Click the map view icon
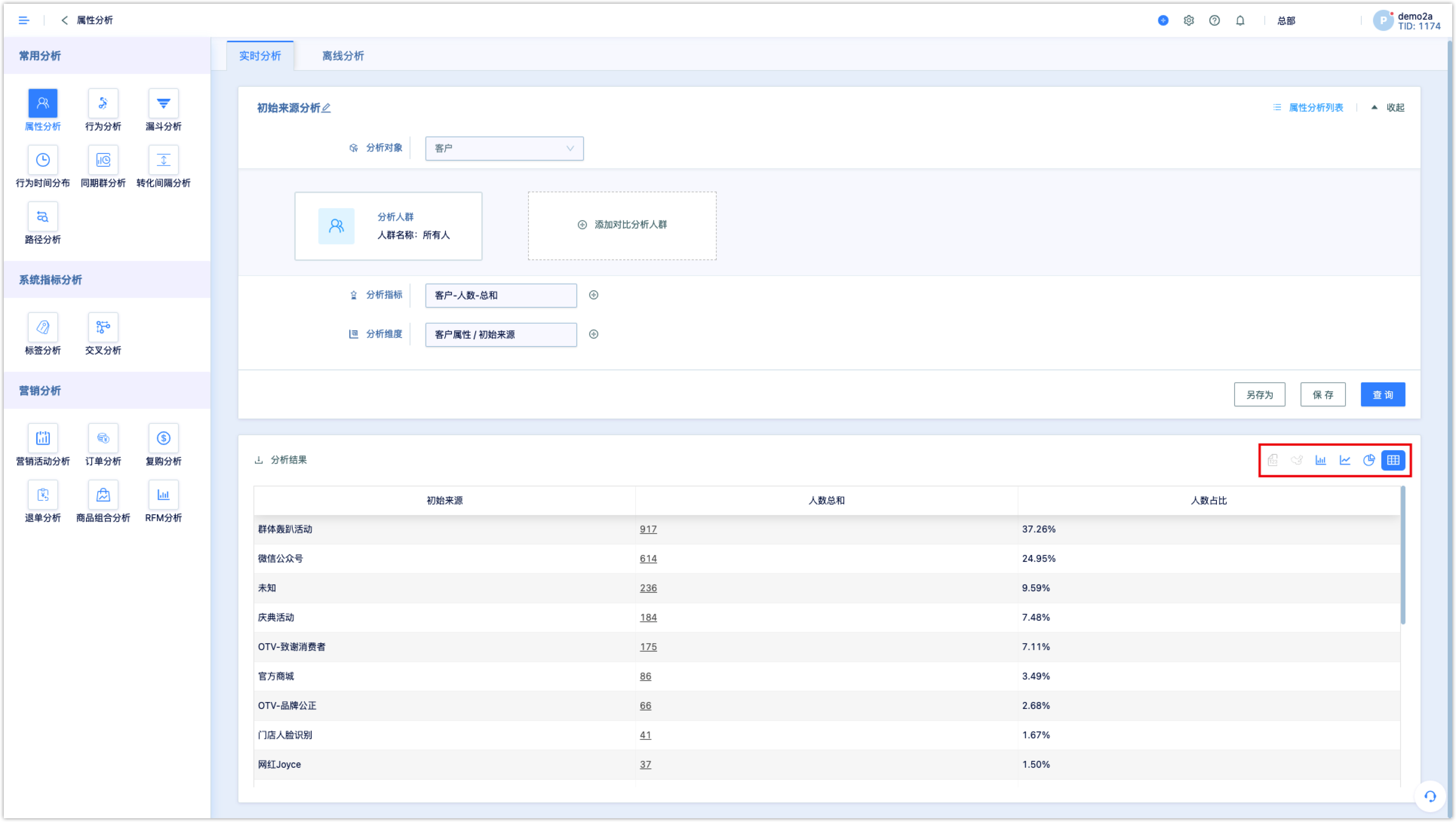The height and width of the screenshot is (822, 1456). point(1296,460)
